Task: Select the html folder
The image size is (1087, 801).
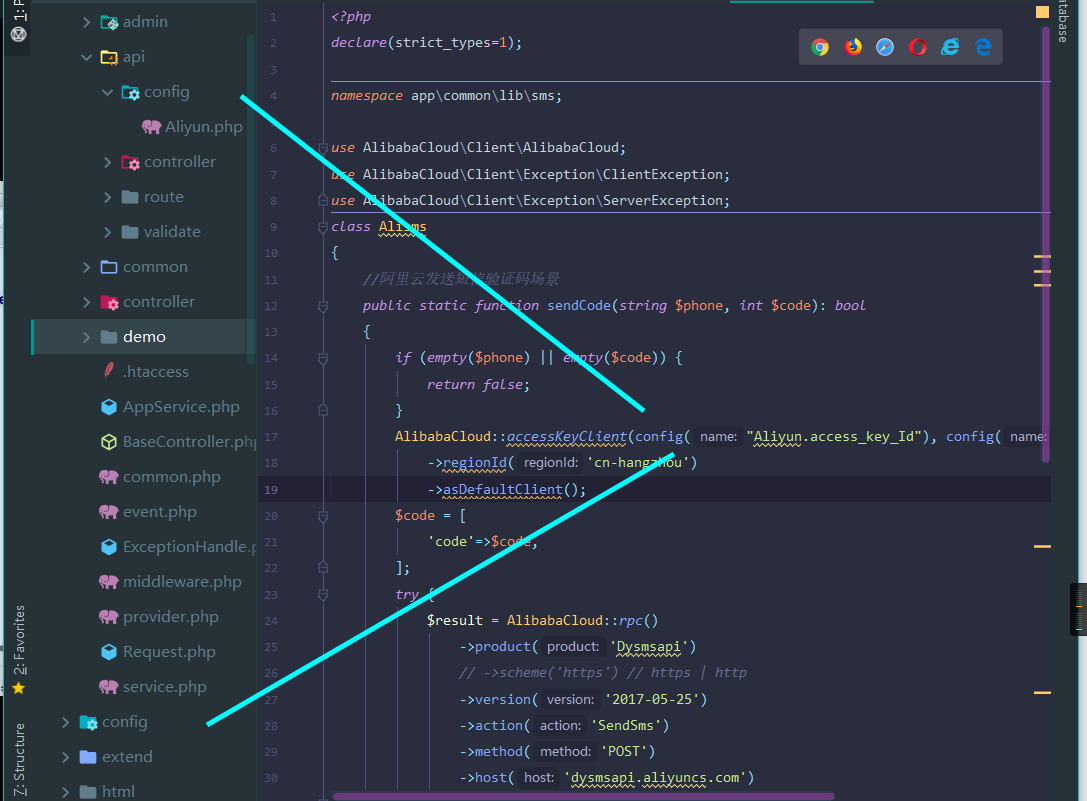Action: click(x=119, y=791)
